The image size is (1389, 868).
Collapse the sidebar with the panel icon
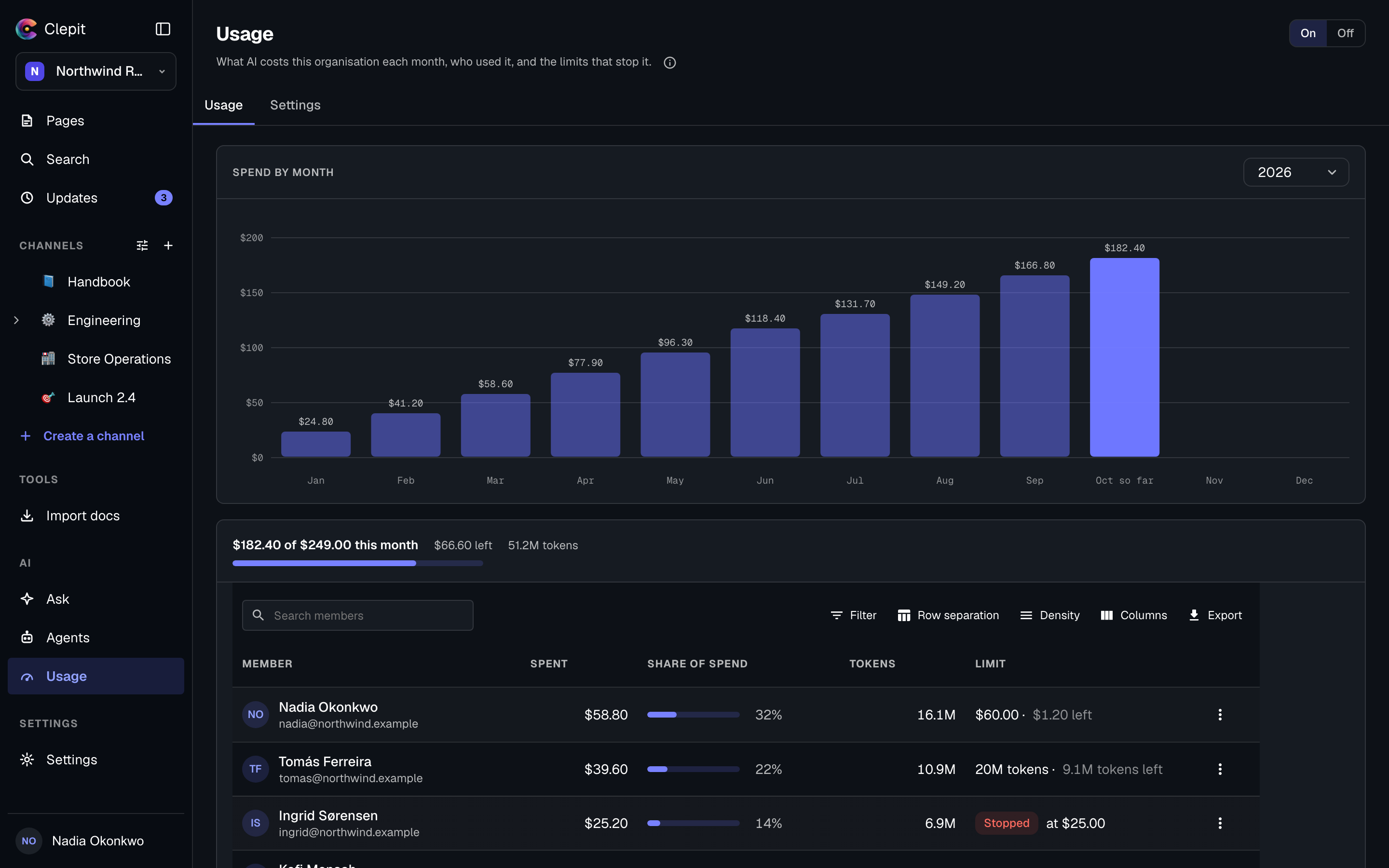[163, 29]
